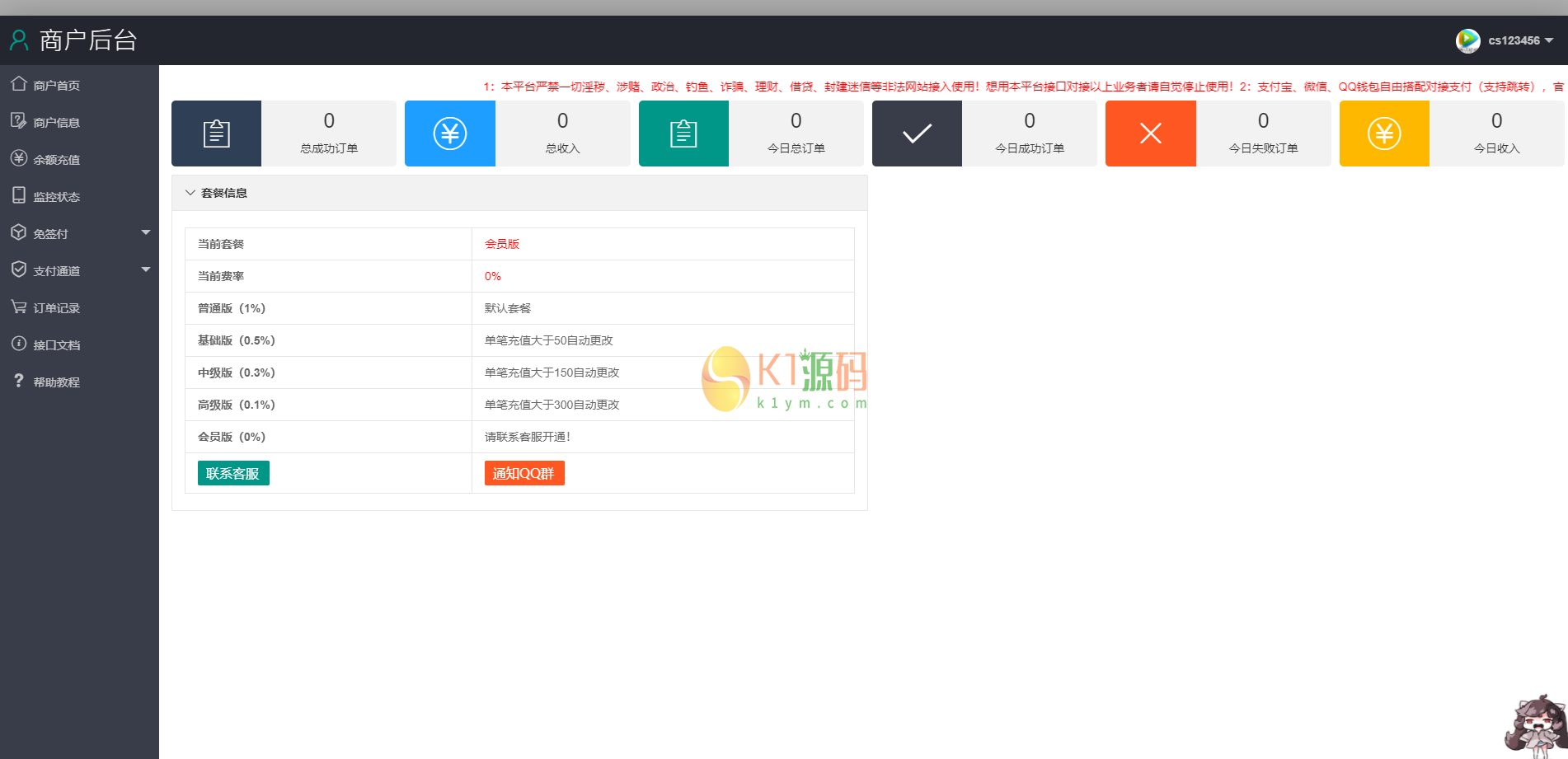1568x759 pixels.
Task: Click the blue 总收入 yen icon
Action: [x=449, y=133]
